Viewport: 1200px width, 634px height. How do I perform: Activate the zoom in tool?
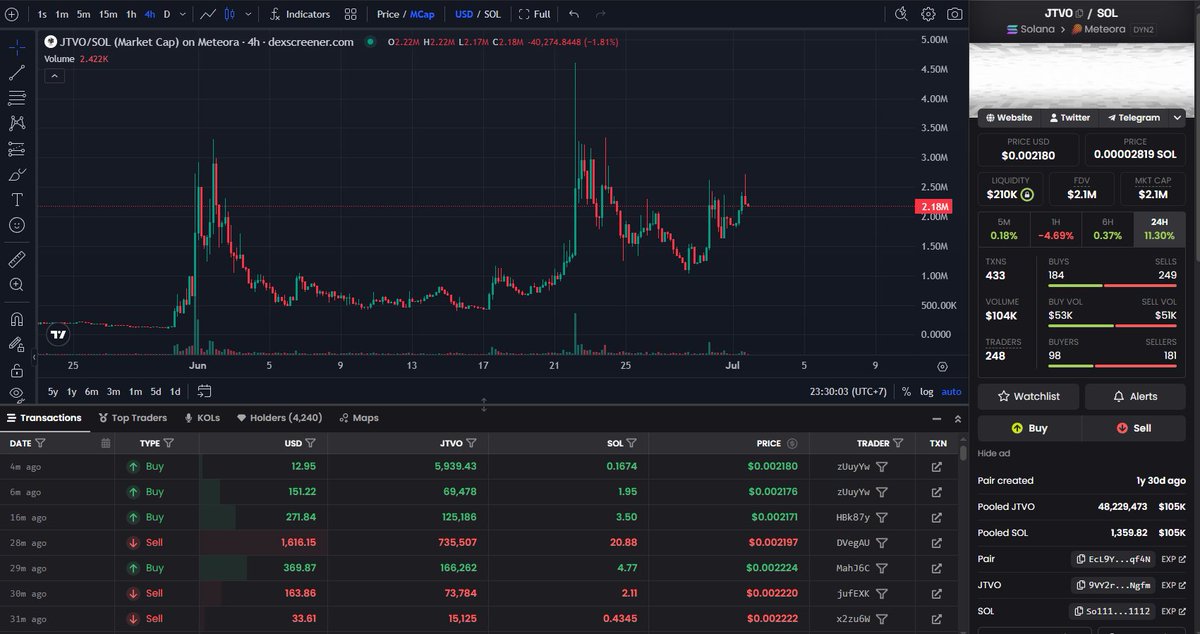coord(17,285)
